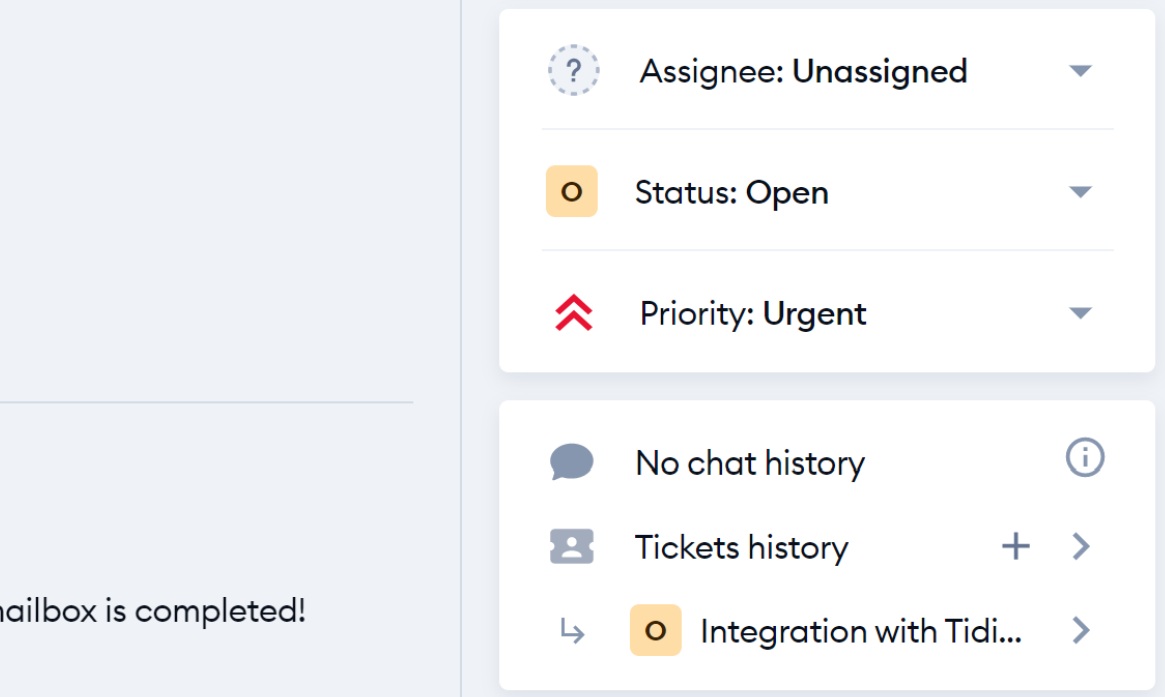Click the orange Open status badge icon
This screenshot has height=697, width=1165.
point(572,192)
